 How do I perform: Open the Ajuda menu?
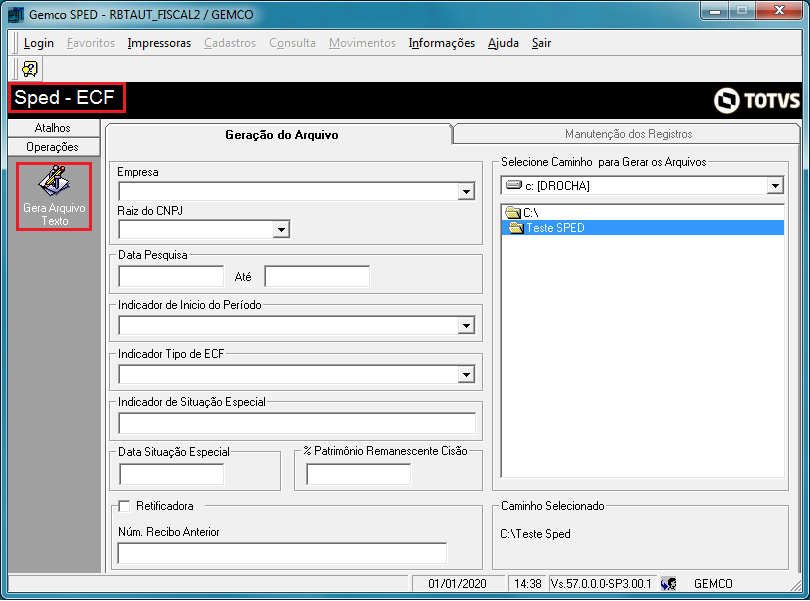point(503,43)
